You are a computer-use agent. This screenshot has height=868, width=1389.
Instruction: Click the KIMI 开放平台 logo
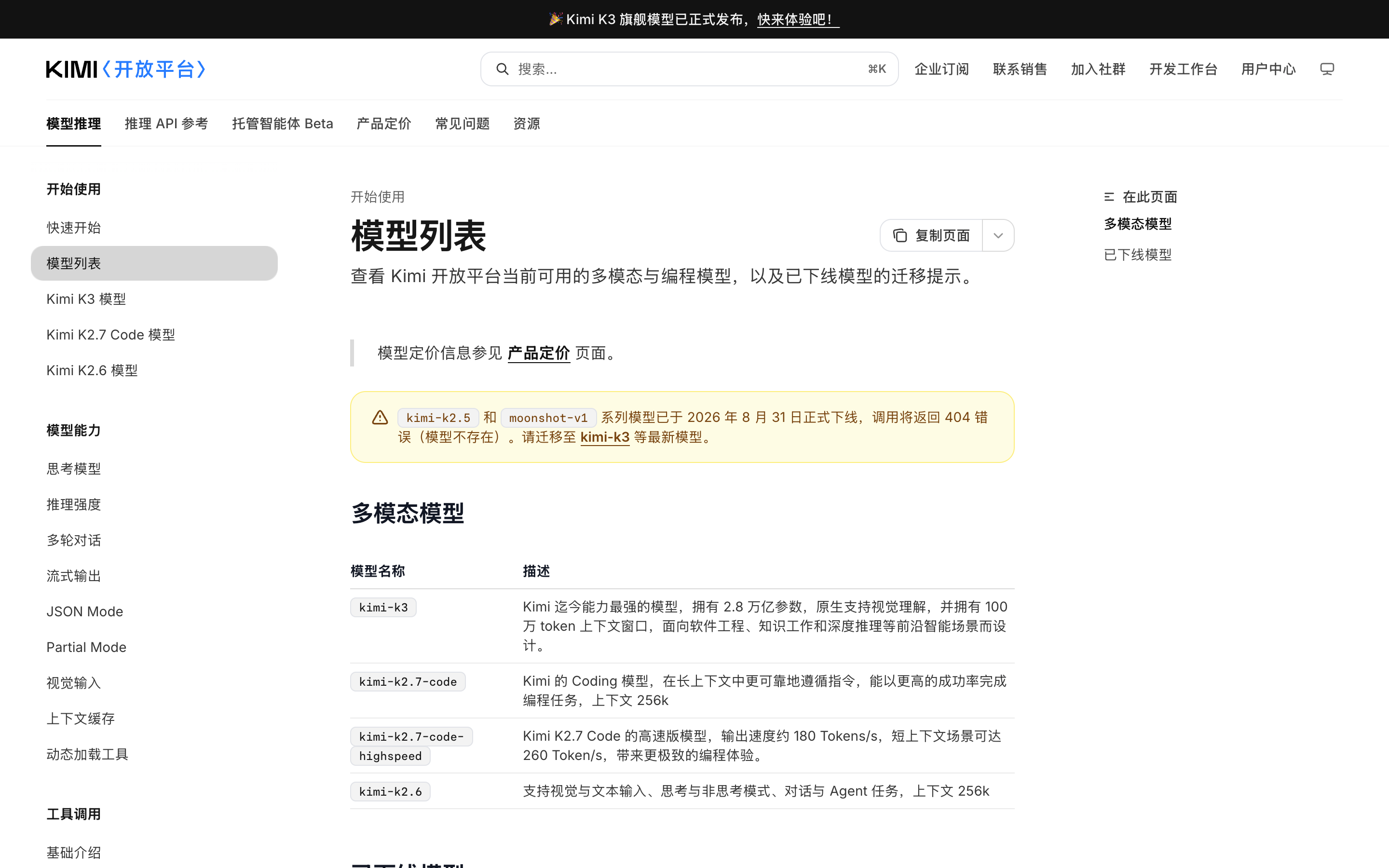(x=126, y=69)
